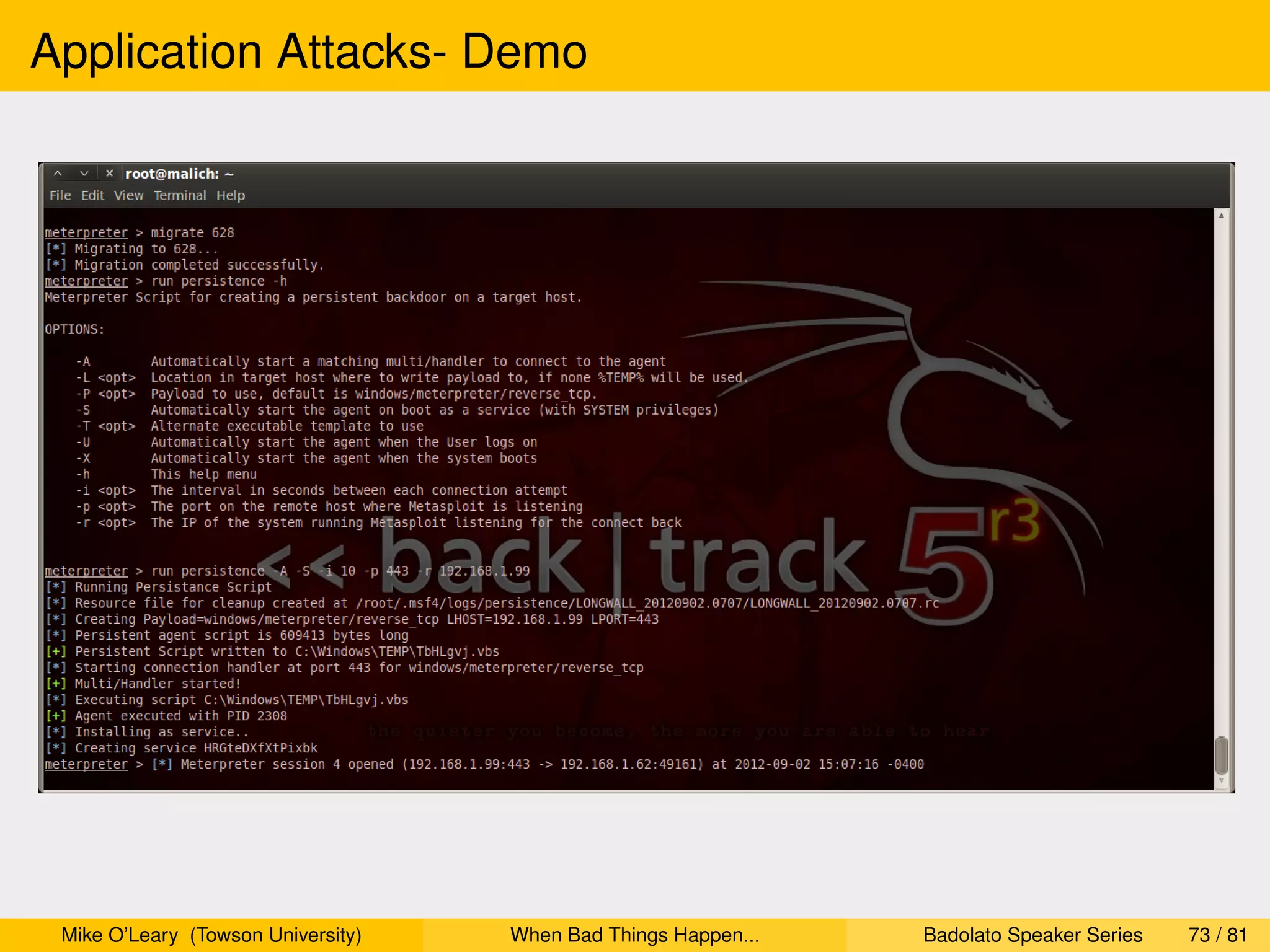Click the down-caret window button in title bar
The height and width of the screenshot is (952, 1270).
coord(84,174)
